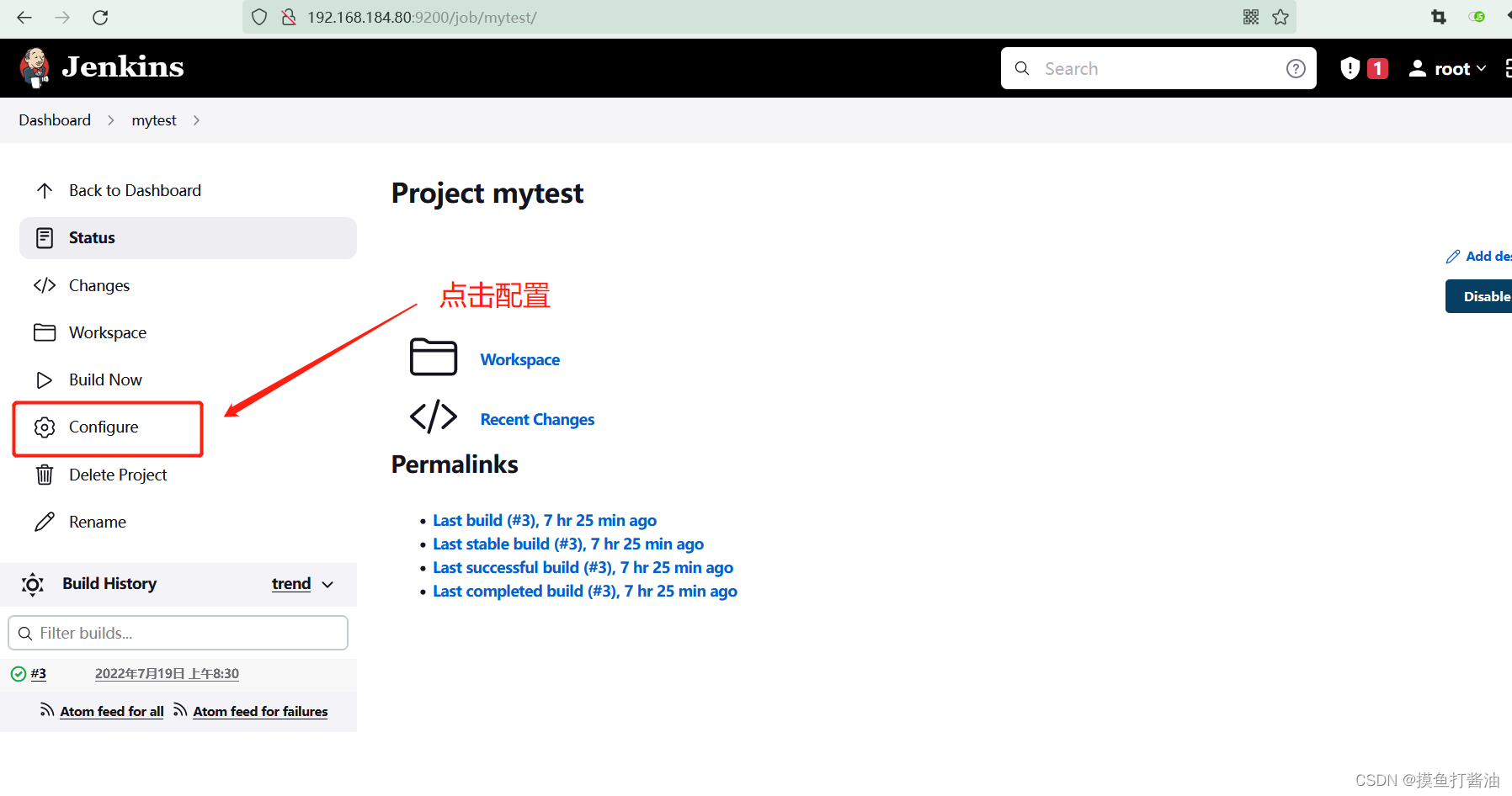
Task: Expand the mytest breadcrumb chevron
Action: 196,120
